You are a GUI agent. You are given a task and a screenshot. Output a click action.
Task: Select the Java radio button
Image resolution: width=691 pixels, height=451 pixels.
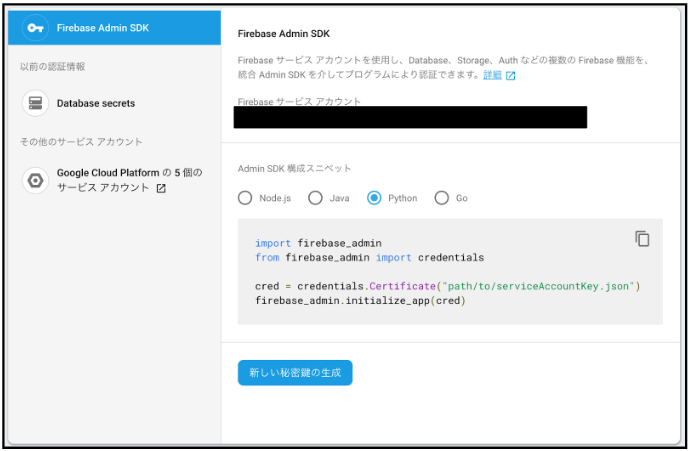pyautogui.click(x=315, y=198)
